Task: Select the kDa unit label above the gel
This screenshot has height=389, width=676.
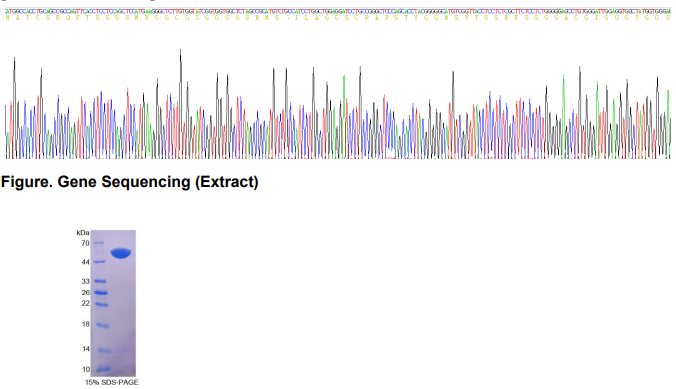Action: pos(83,232)
